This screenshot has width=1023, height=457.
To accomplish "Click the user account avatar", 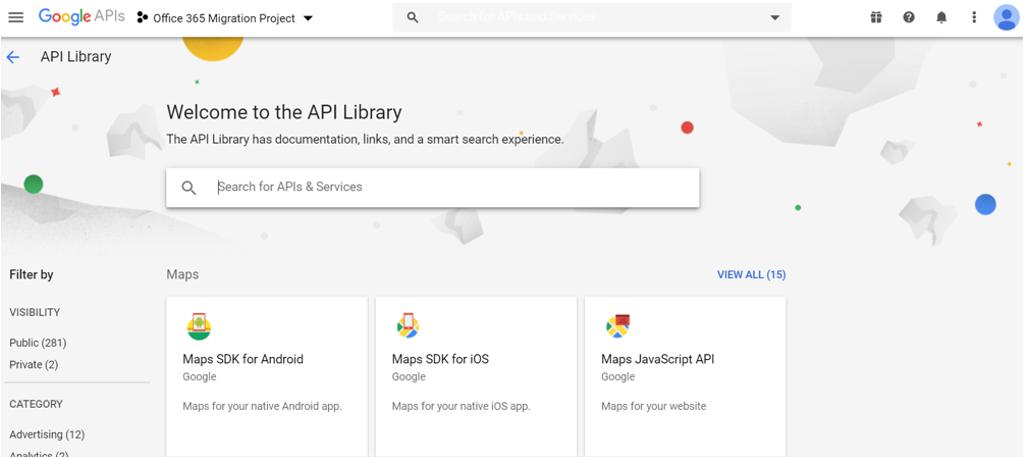I will [1005, 17].
